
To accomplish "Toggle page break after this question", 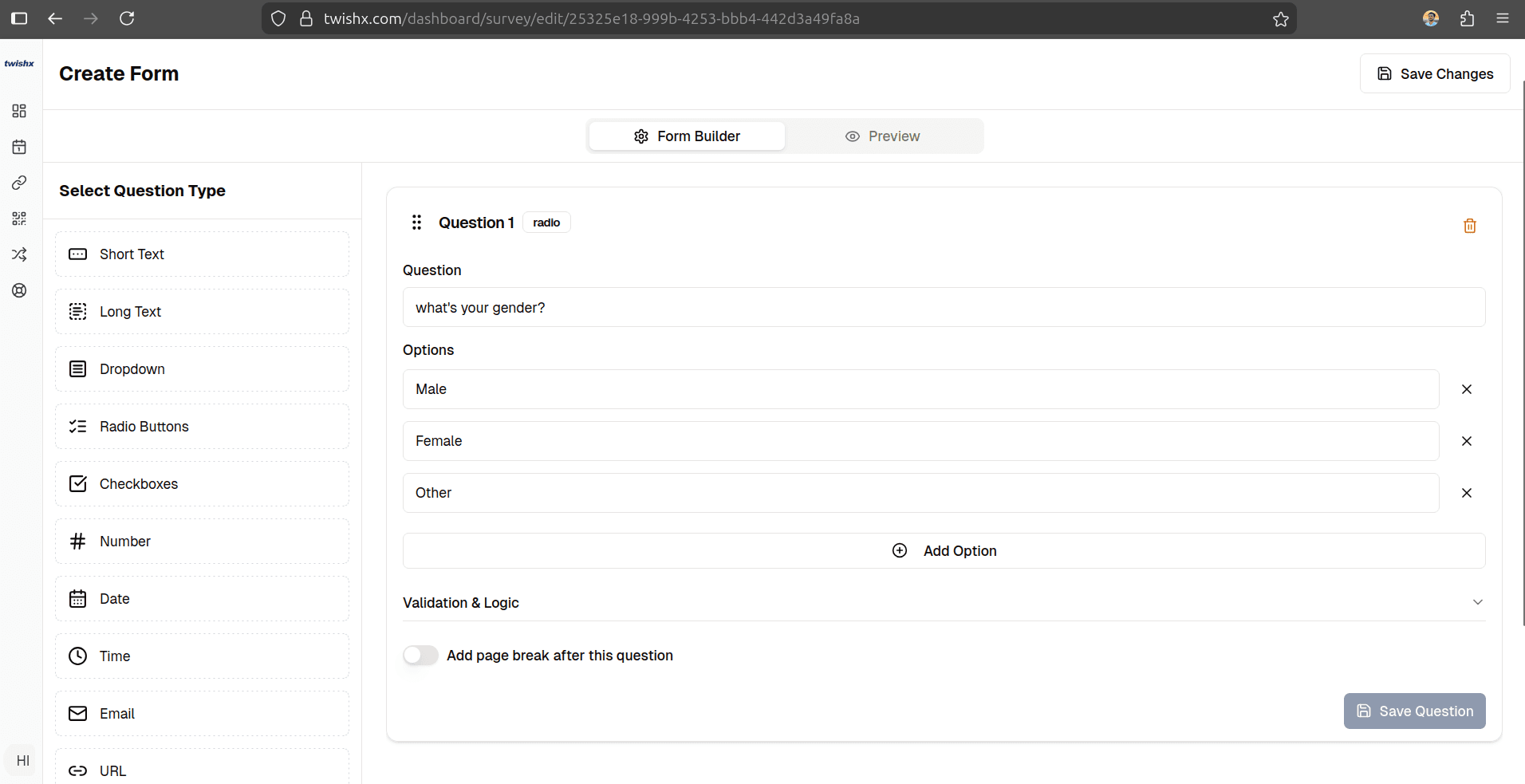I will pyautogui.click(x=420, y=656).
